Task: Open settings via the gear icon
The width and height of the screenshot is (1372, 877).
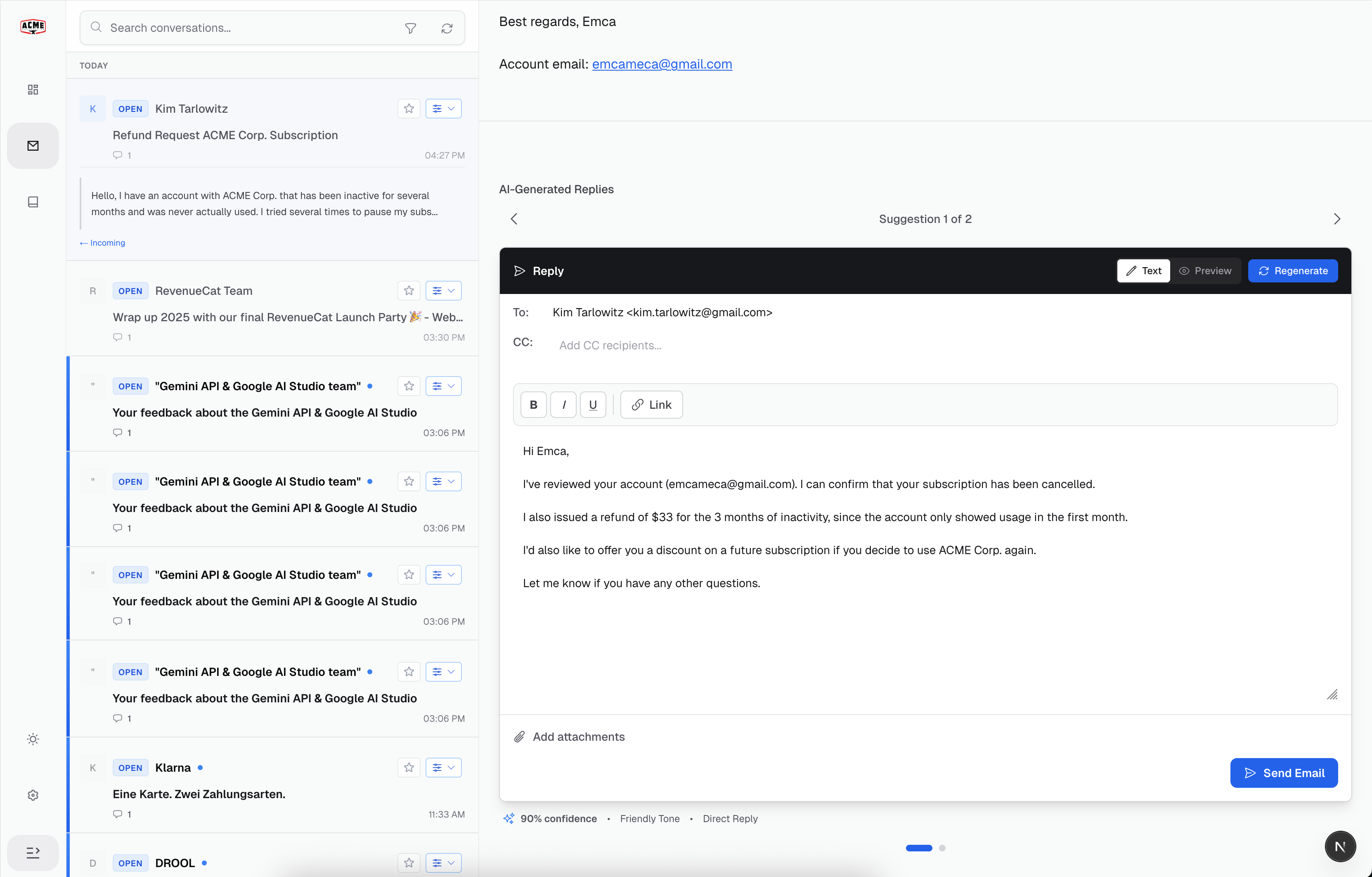Action: (33, 795)
